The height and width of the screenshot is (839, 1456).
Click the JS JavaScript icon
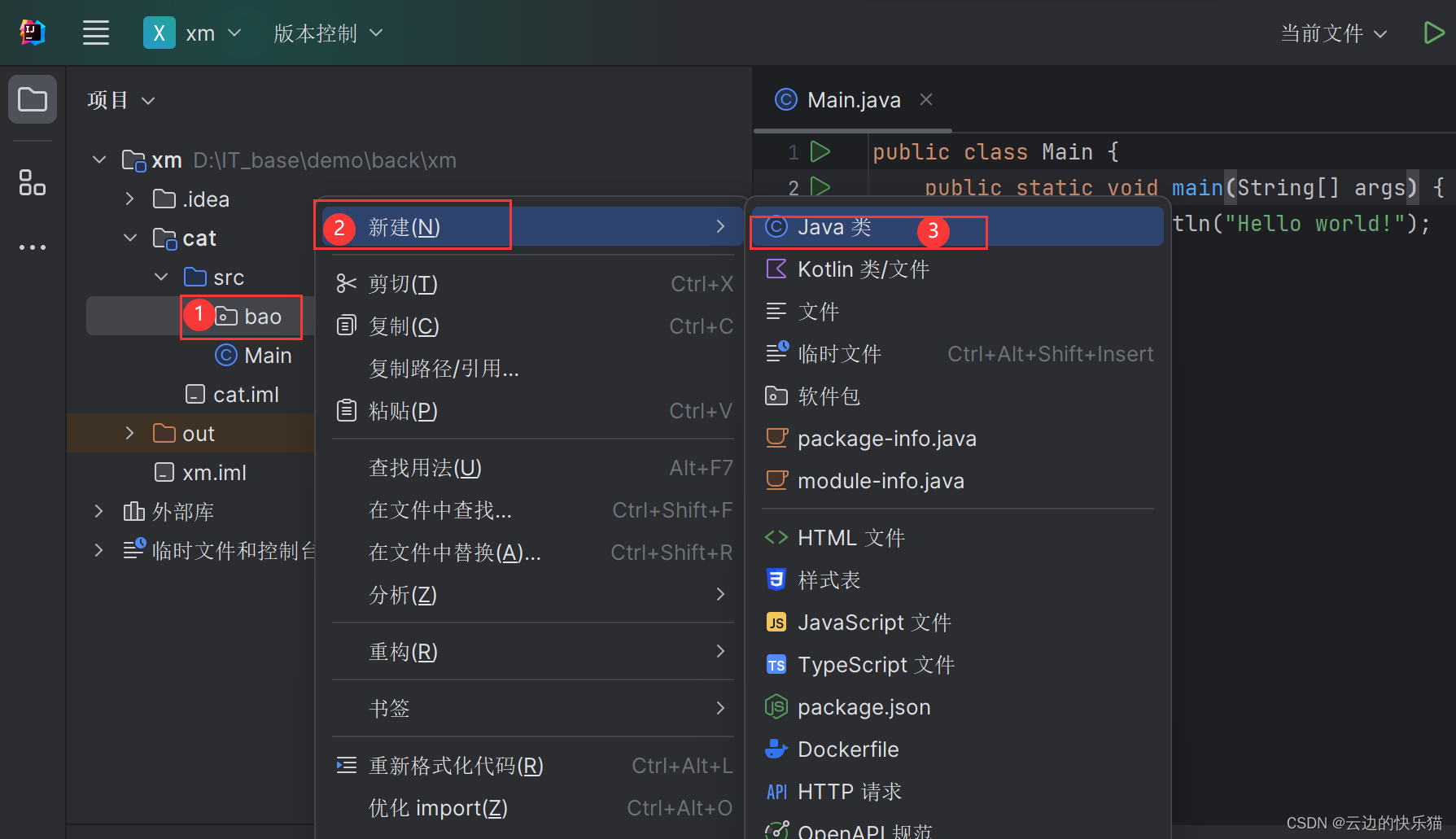point(776,623)
